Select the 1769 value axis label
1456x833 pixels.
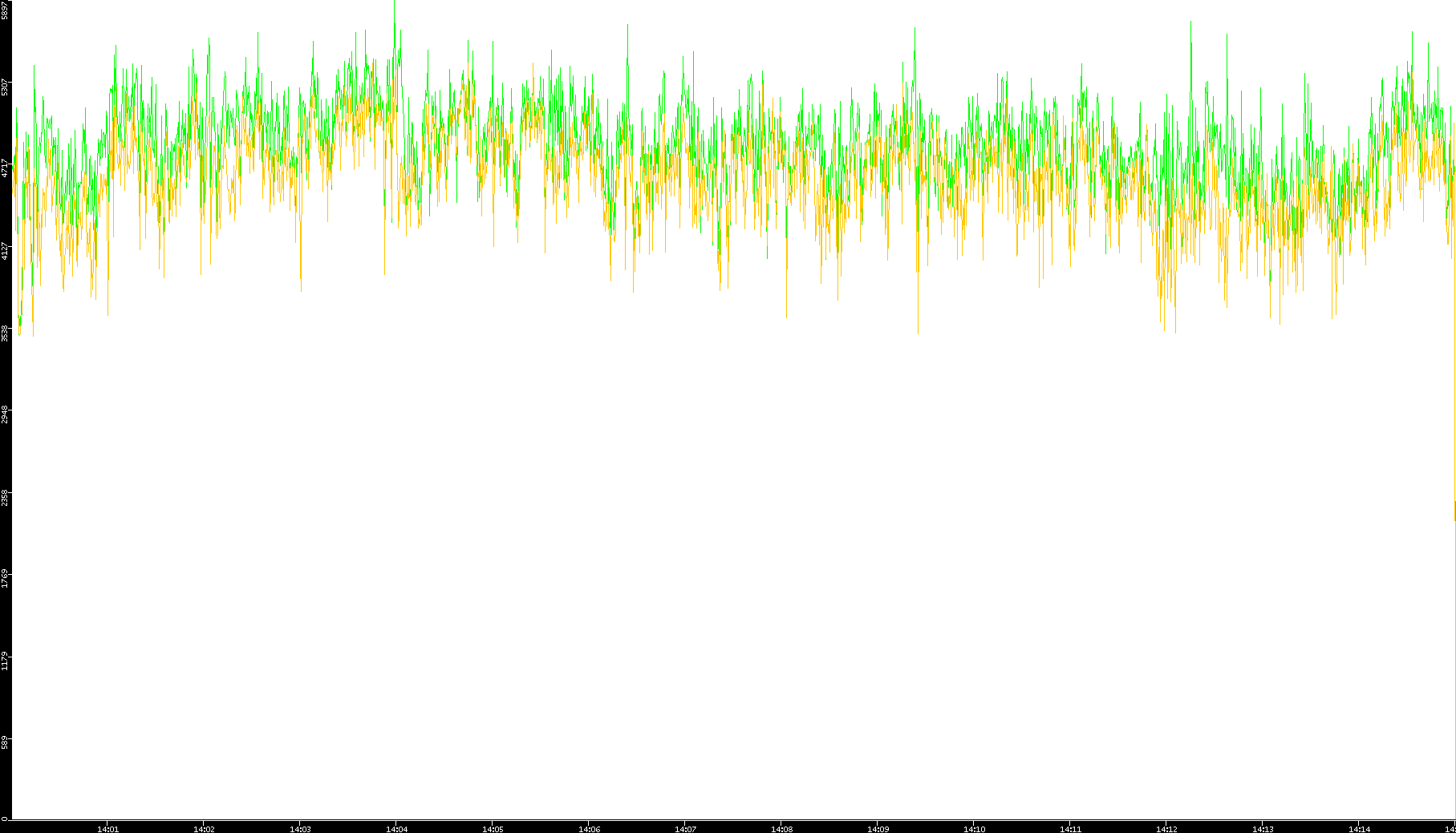tap(5, 579)
